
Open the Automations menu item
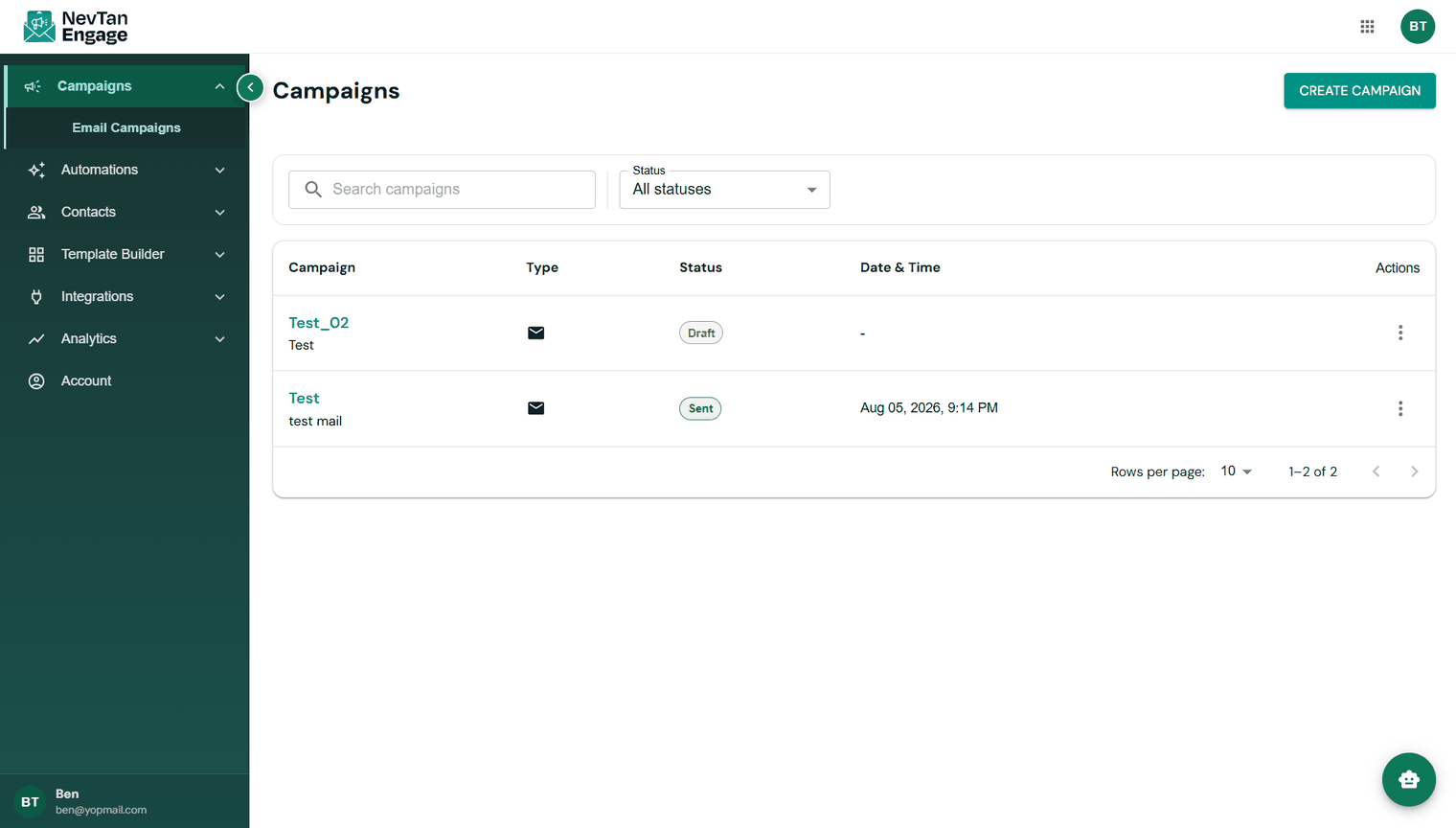125,170
